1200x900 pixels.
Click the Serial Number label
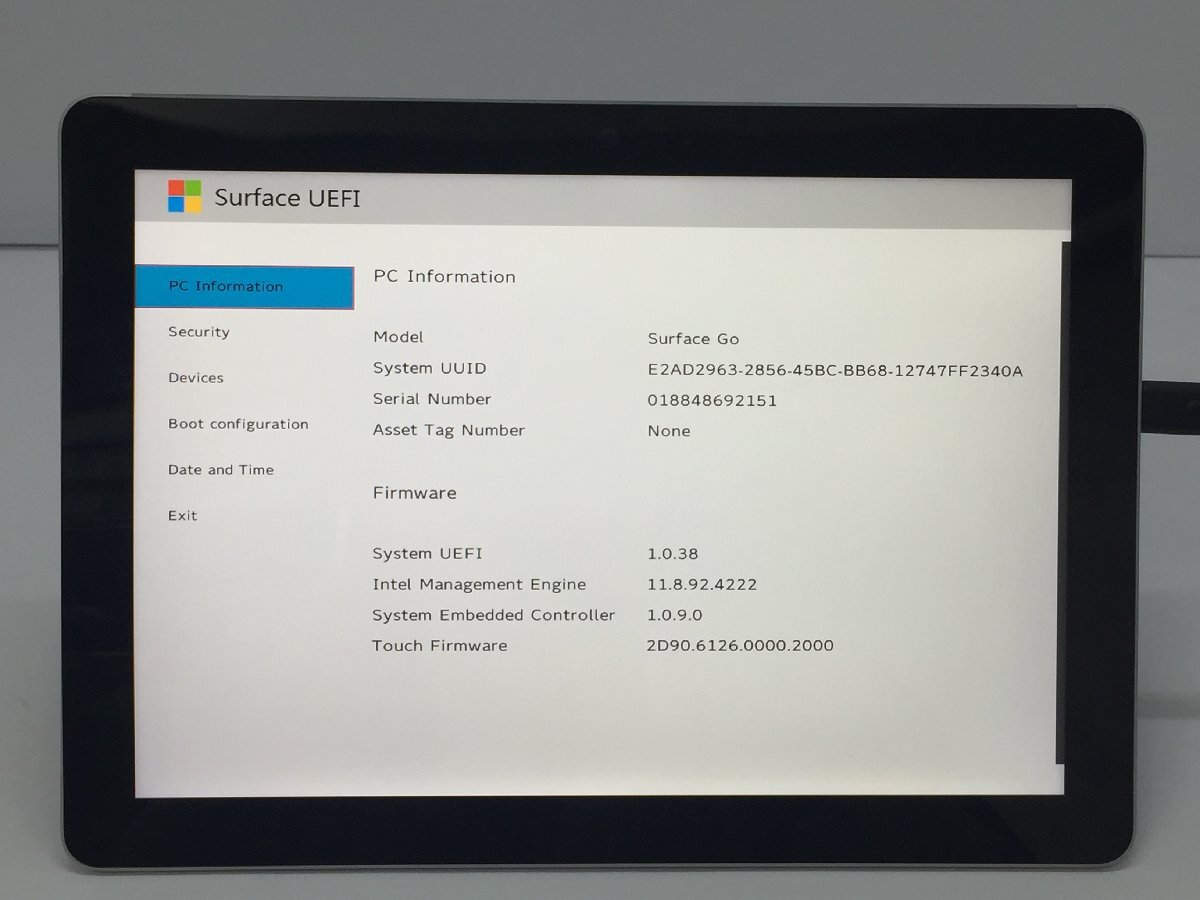(431, 399)
